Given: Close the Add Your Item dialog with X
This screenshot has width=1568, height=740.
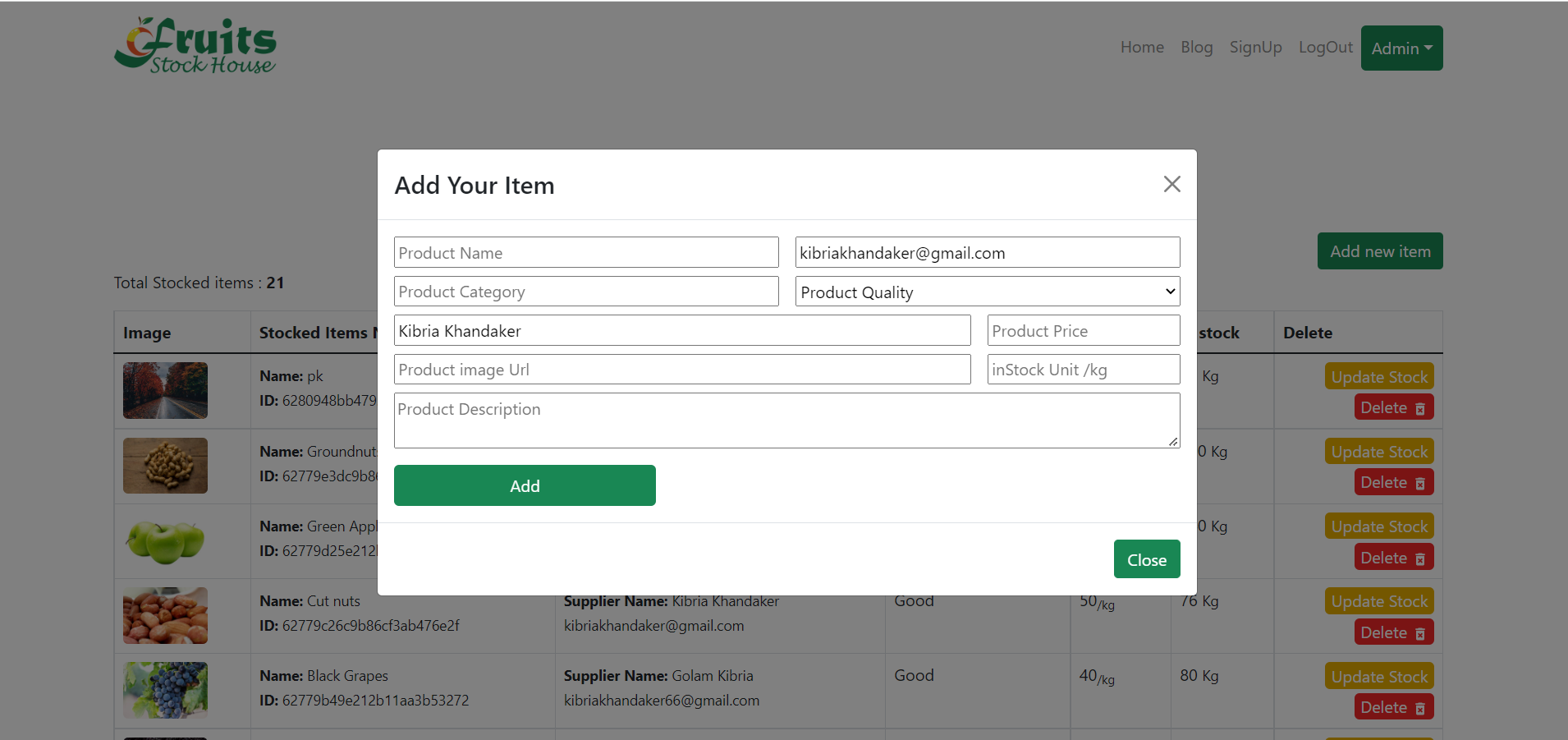Looking at the screenshot, I should 1171,184.
